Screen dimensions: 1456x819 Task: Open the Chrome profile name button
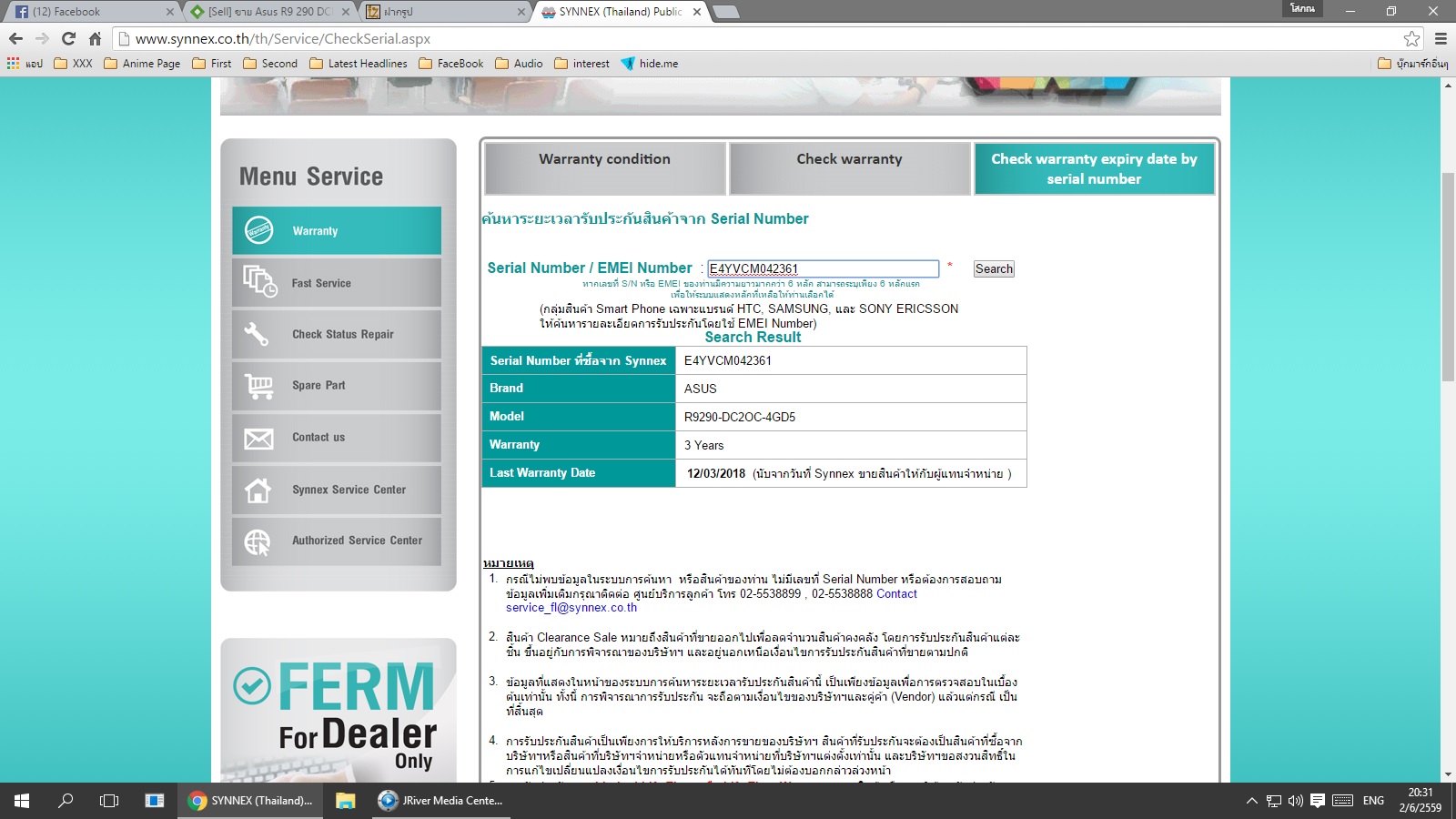[1302, 8]
